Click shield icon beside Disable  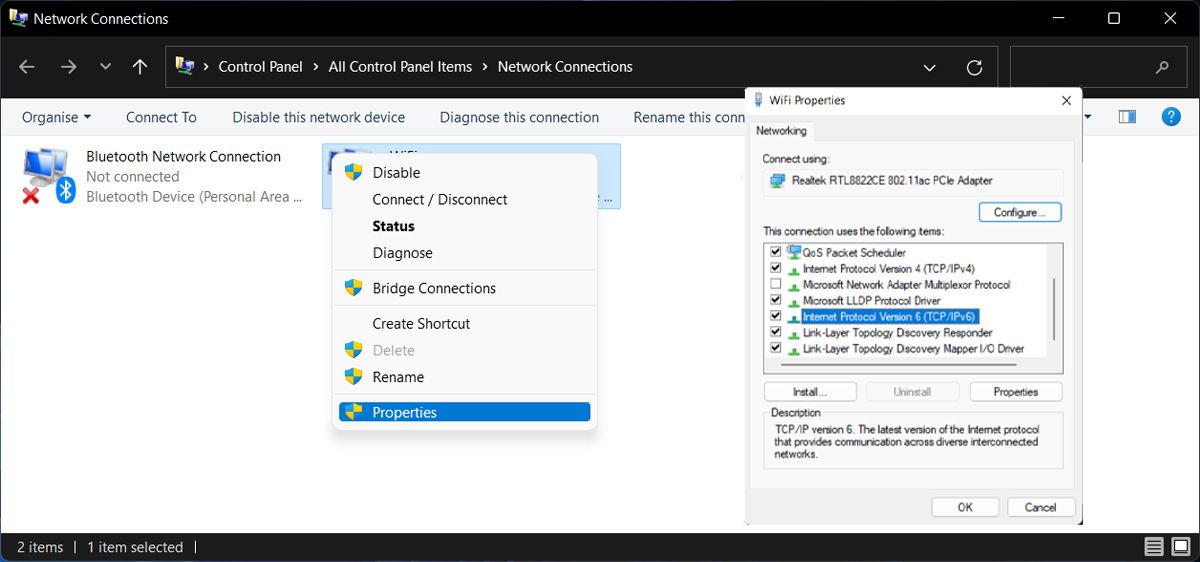click(353, 172)
